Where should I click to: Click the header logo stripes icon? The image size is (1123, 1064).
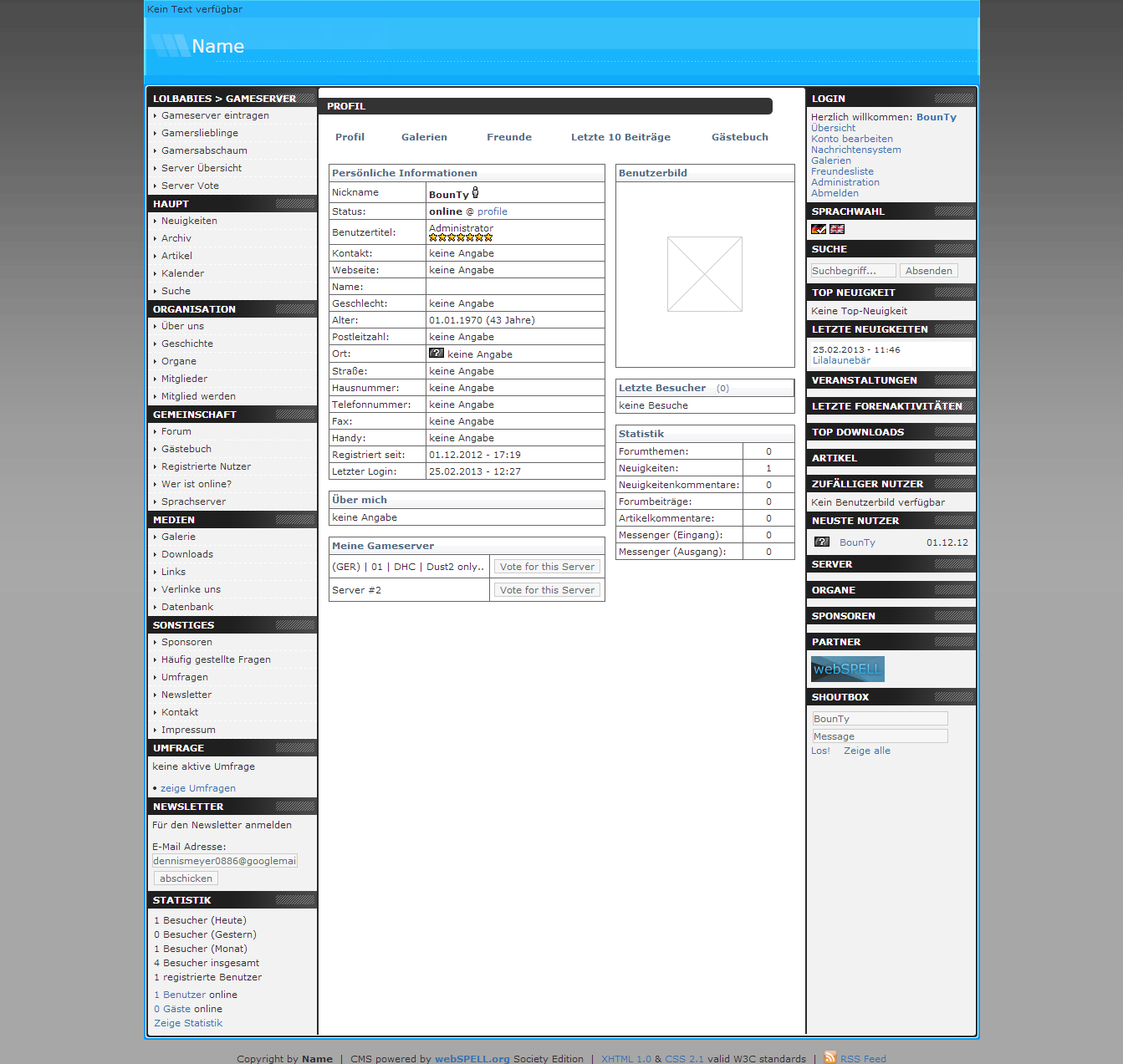click(170, 45)
